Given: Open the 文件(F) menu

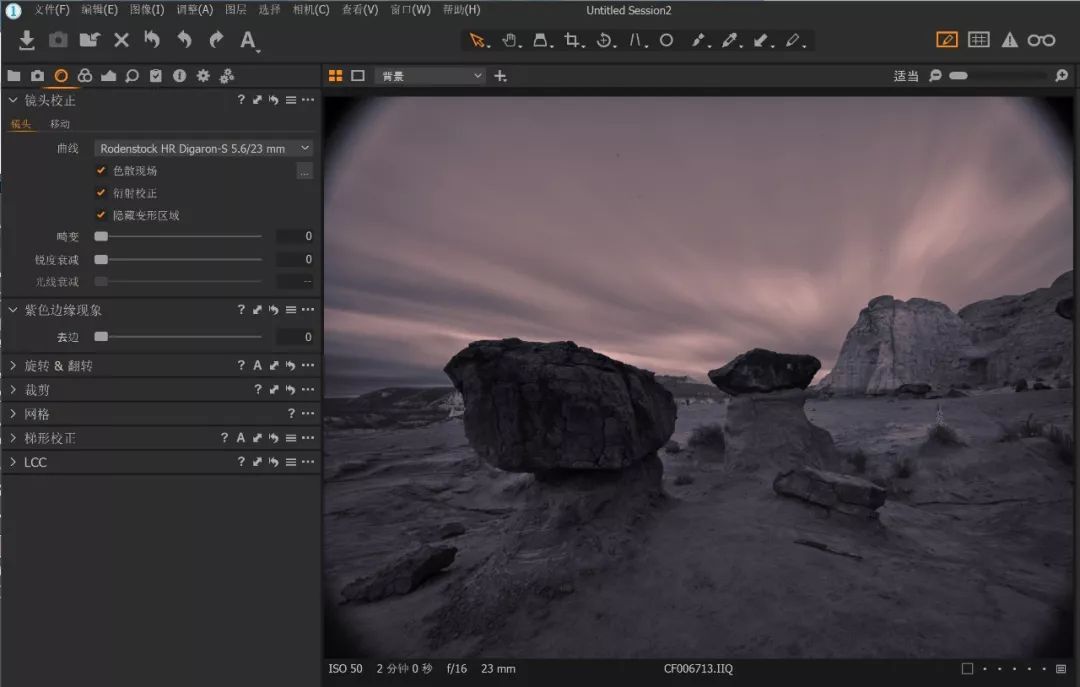Looking at the screenshot, I should (x=52, y=10).
